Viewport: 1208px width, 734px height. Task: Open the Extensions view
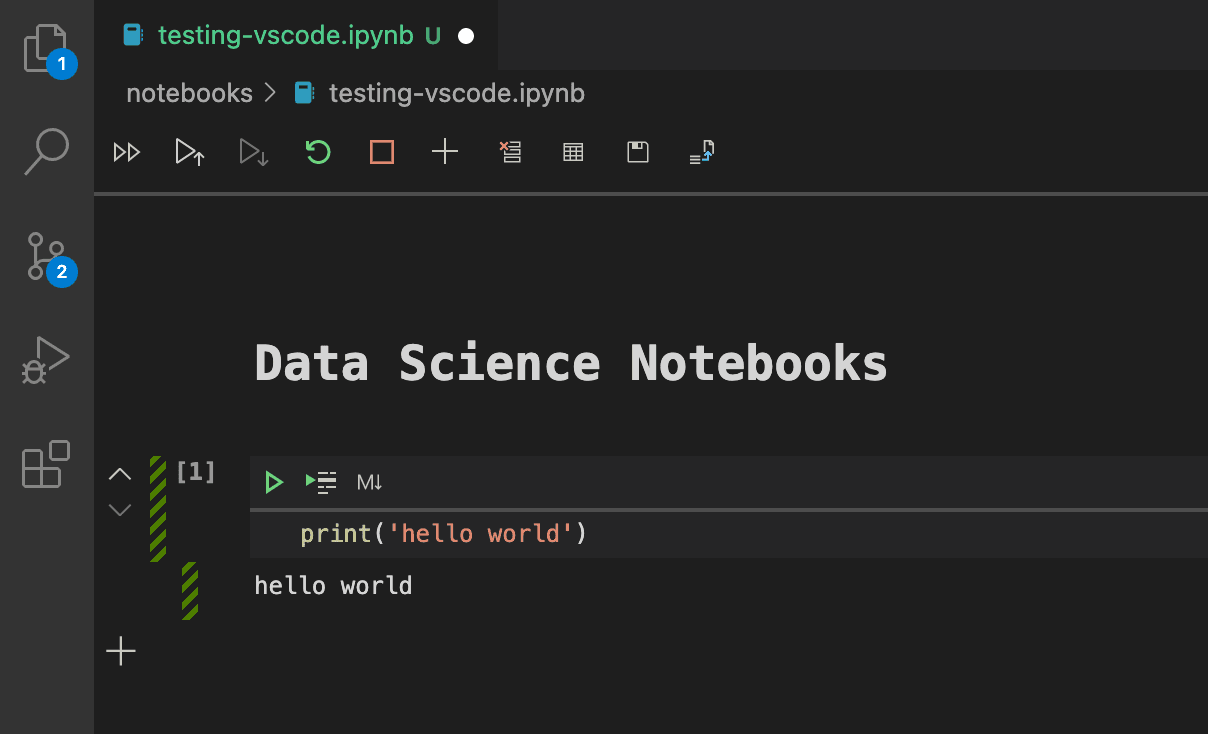(45, 464)
